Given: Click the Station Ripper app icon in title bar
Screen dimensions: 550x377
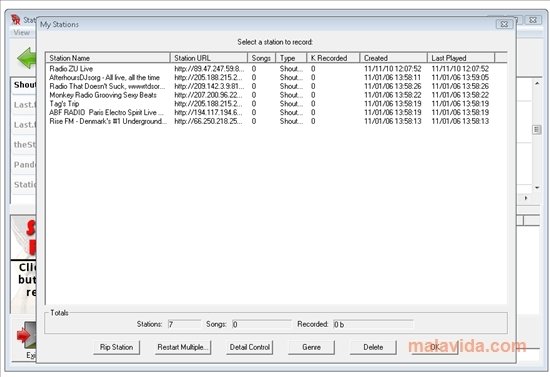Looking at the screenshot, I should (x=16, y=20).
